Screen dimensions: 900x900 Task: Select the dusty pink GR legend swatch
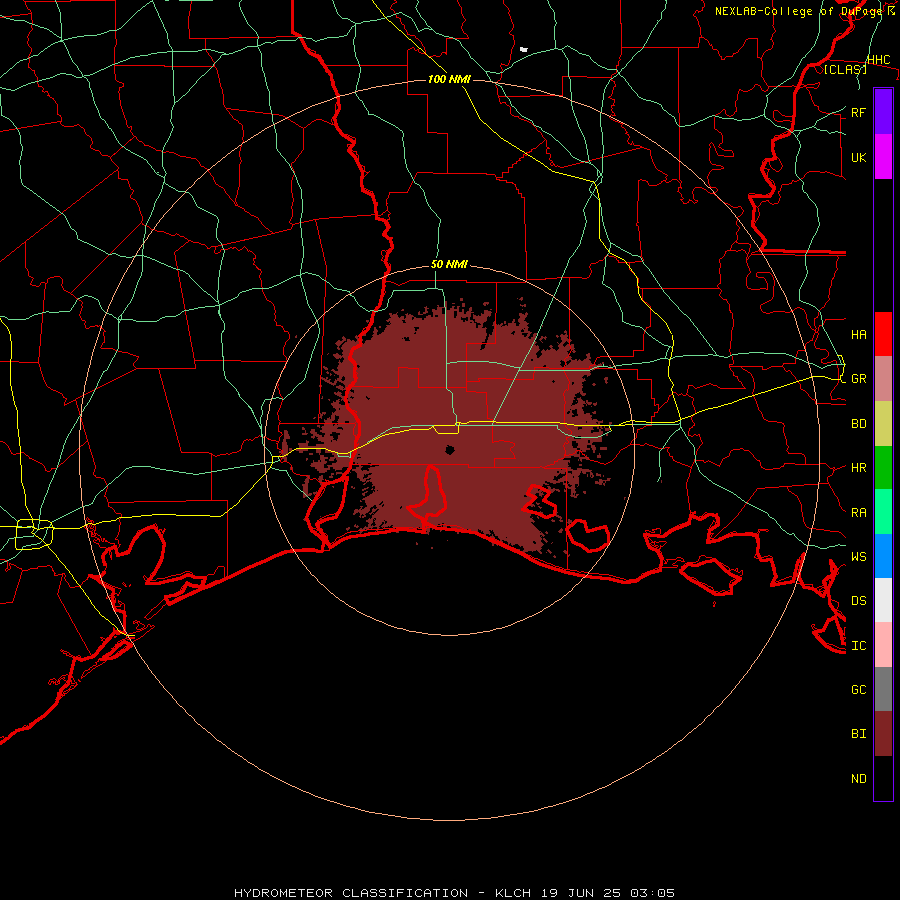click(x=883, y=378)
